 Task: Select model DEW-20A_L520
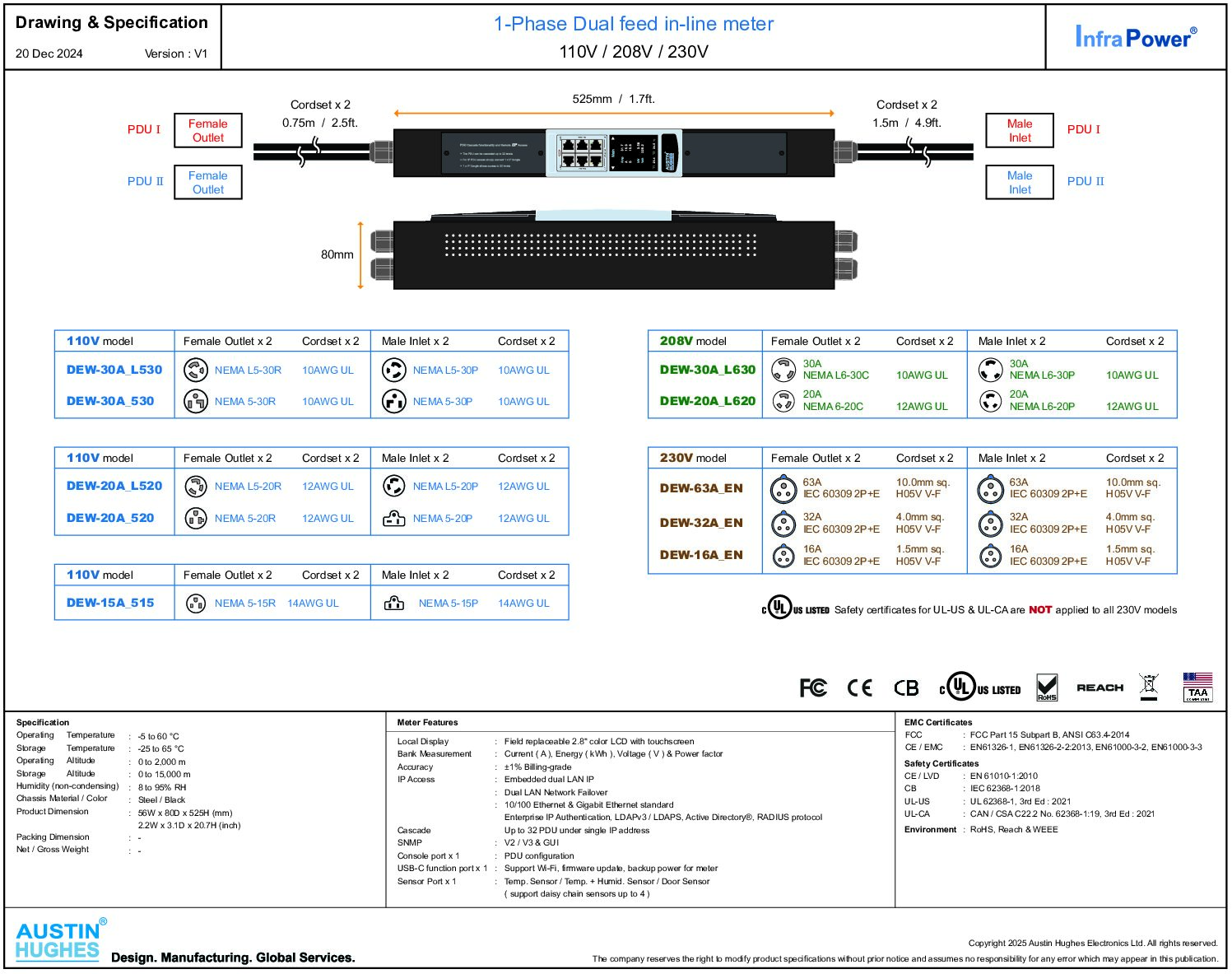point(114,487)
